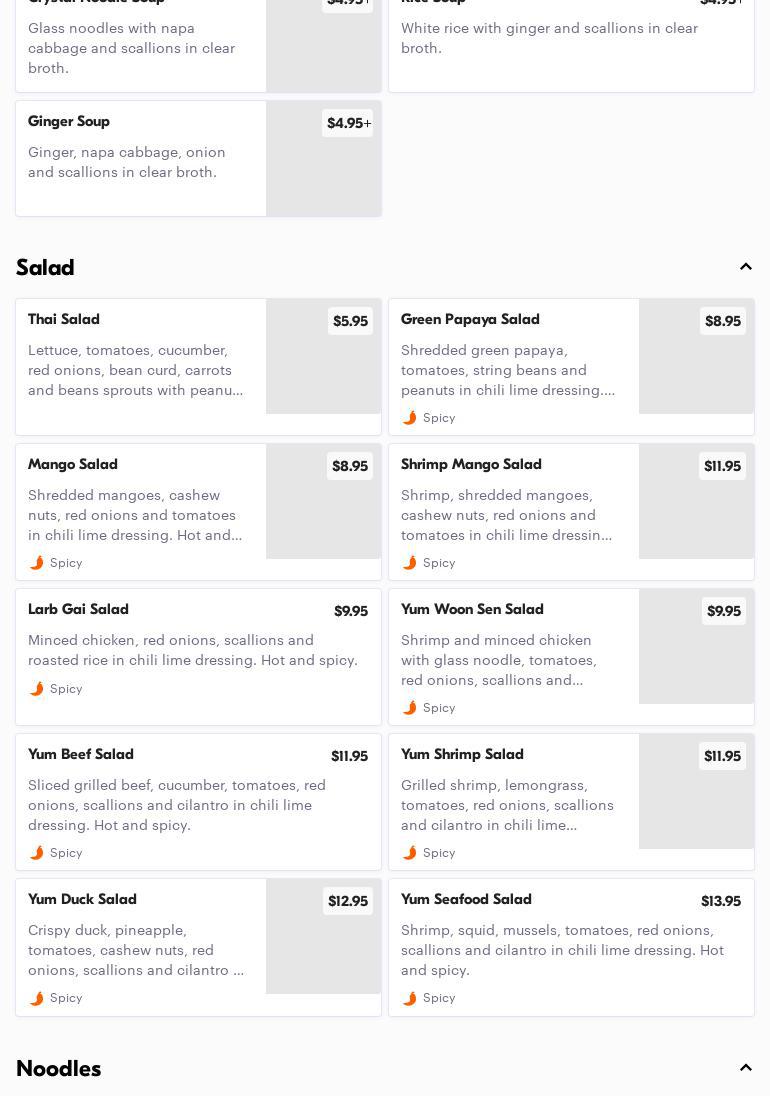This screenshot has width=770, height=1096.
Task: Collapse the Noodles section chevron
Action: (x=746, y=1068)
